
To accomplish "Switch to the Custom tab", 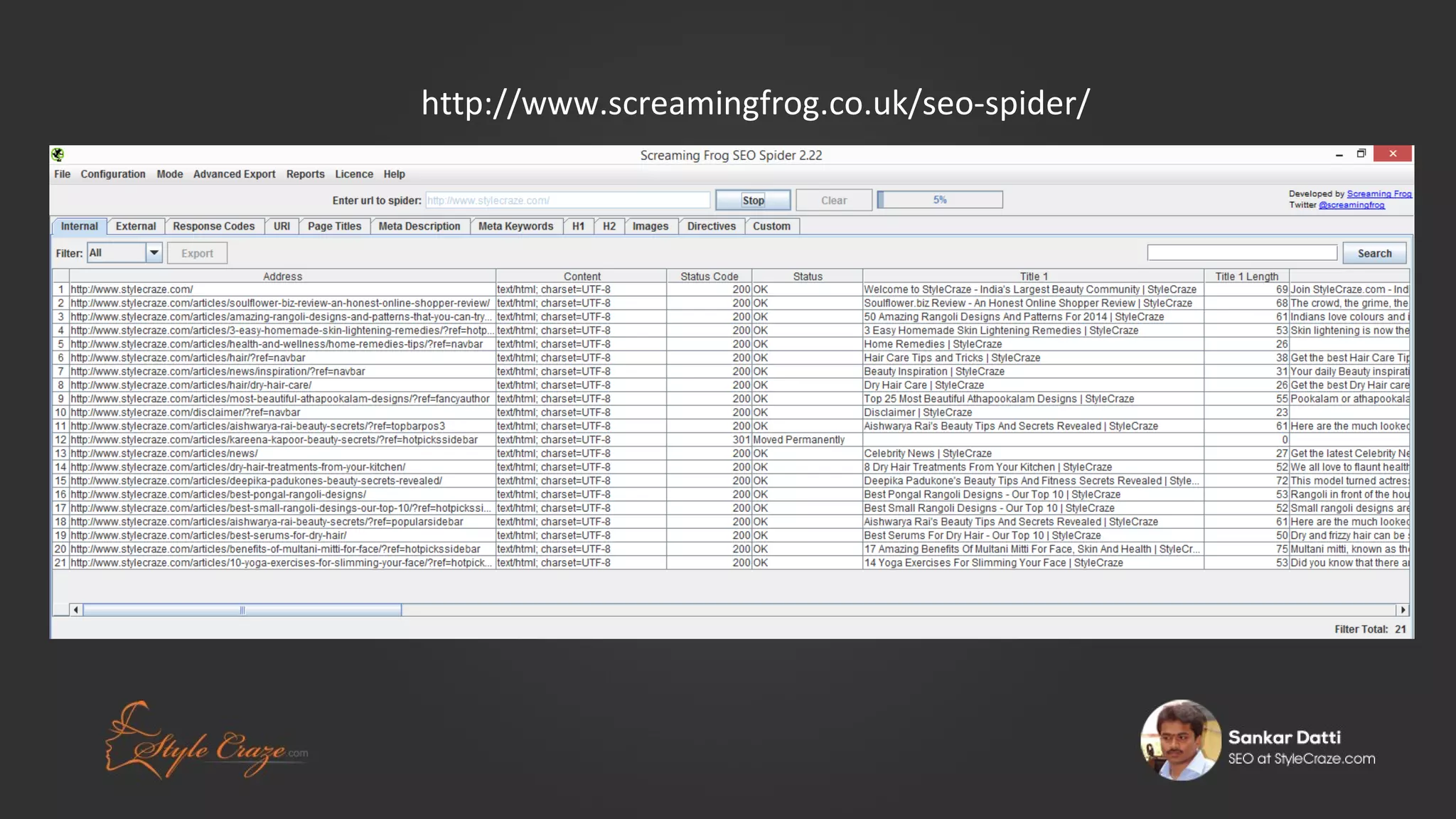I will [x=772, y=226].
